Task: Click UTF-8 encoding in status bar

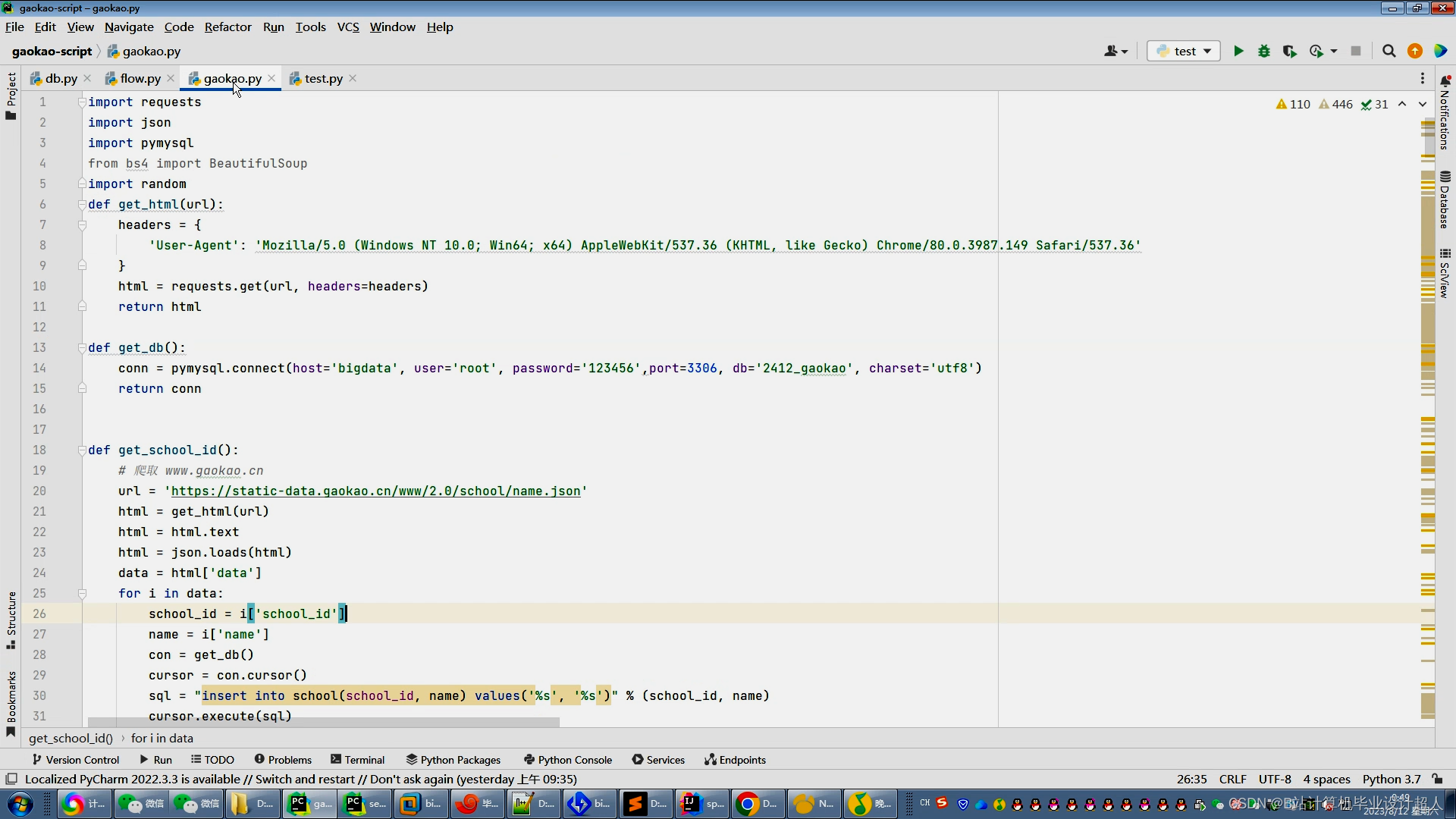Action: (x=1275, y=779)
